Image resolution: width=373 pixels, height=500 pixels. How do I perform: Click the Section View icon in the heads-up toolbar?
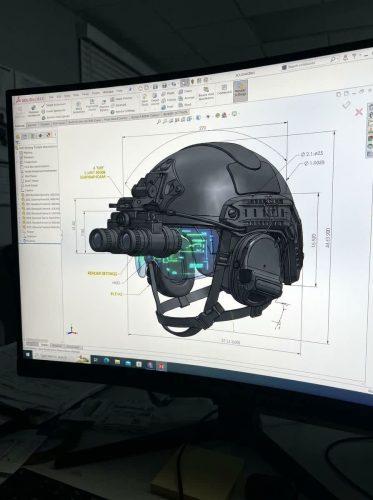tap(177, 120)
